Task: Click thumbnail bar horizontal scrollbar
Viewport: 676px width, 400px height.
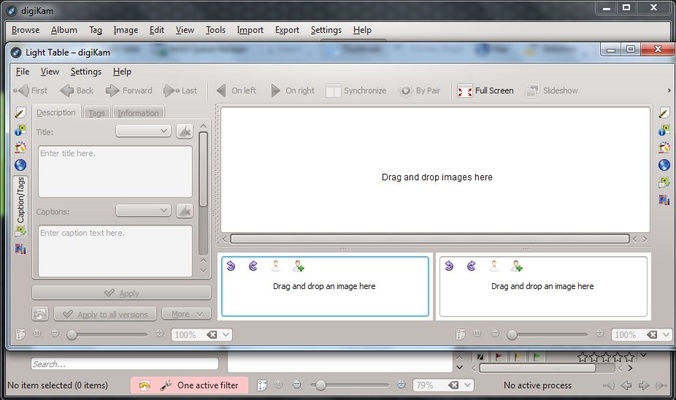Action: pyautogui.click(x=429, y=239)
